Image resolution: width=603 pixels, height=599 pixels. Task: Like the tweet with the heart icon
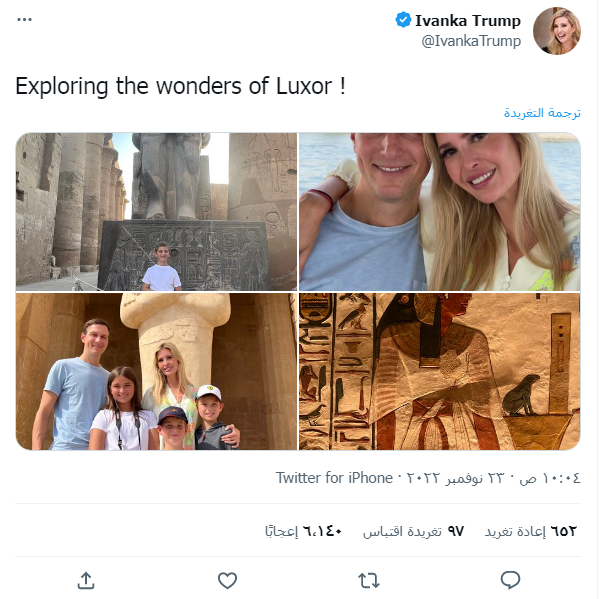click(227, 580)
